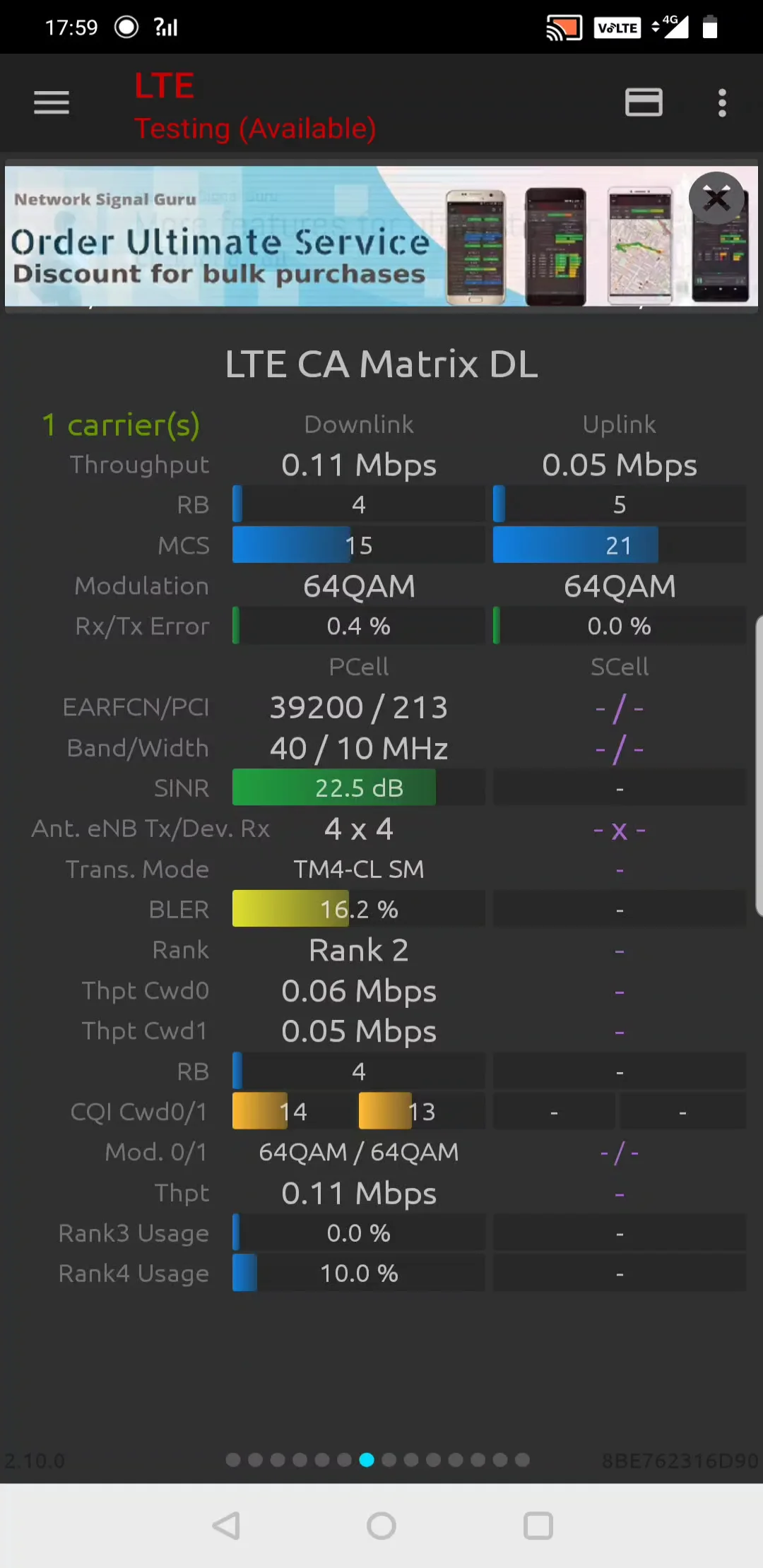
Task: Jump to the last page indicator dot
Action: pyautogui.click(x=523, y=1460)
